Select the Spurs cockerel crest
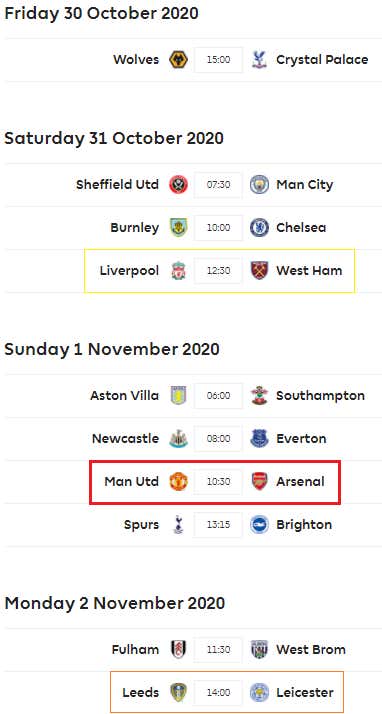382x714 pixels. (178, 525)
